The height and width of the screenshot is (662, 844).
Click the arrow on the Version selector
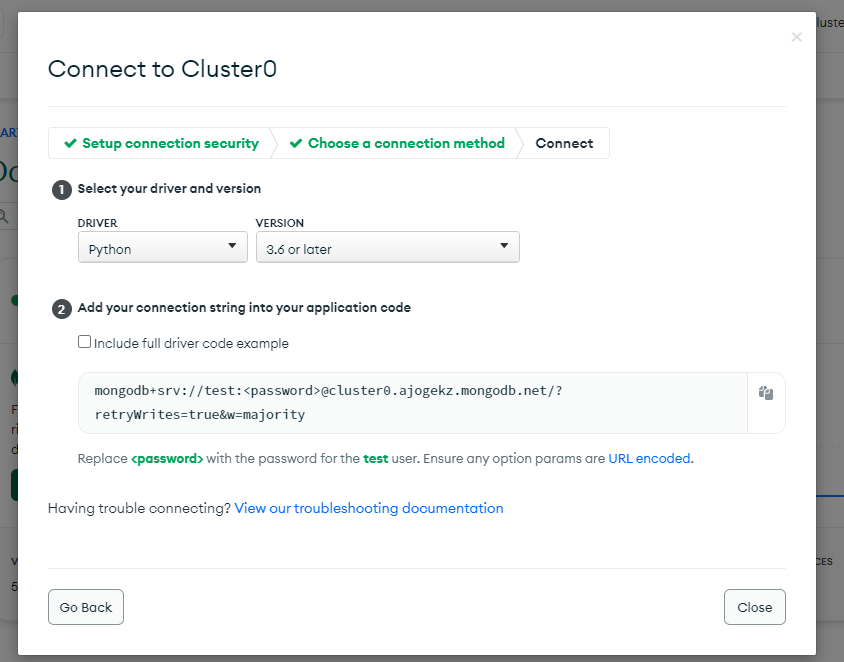click(x=504, y=246)
